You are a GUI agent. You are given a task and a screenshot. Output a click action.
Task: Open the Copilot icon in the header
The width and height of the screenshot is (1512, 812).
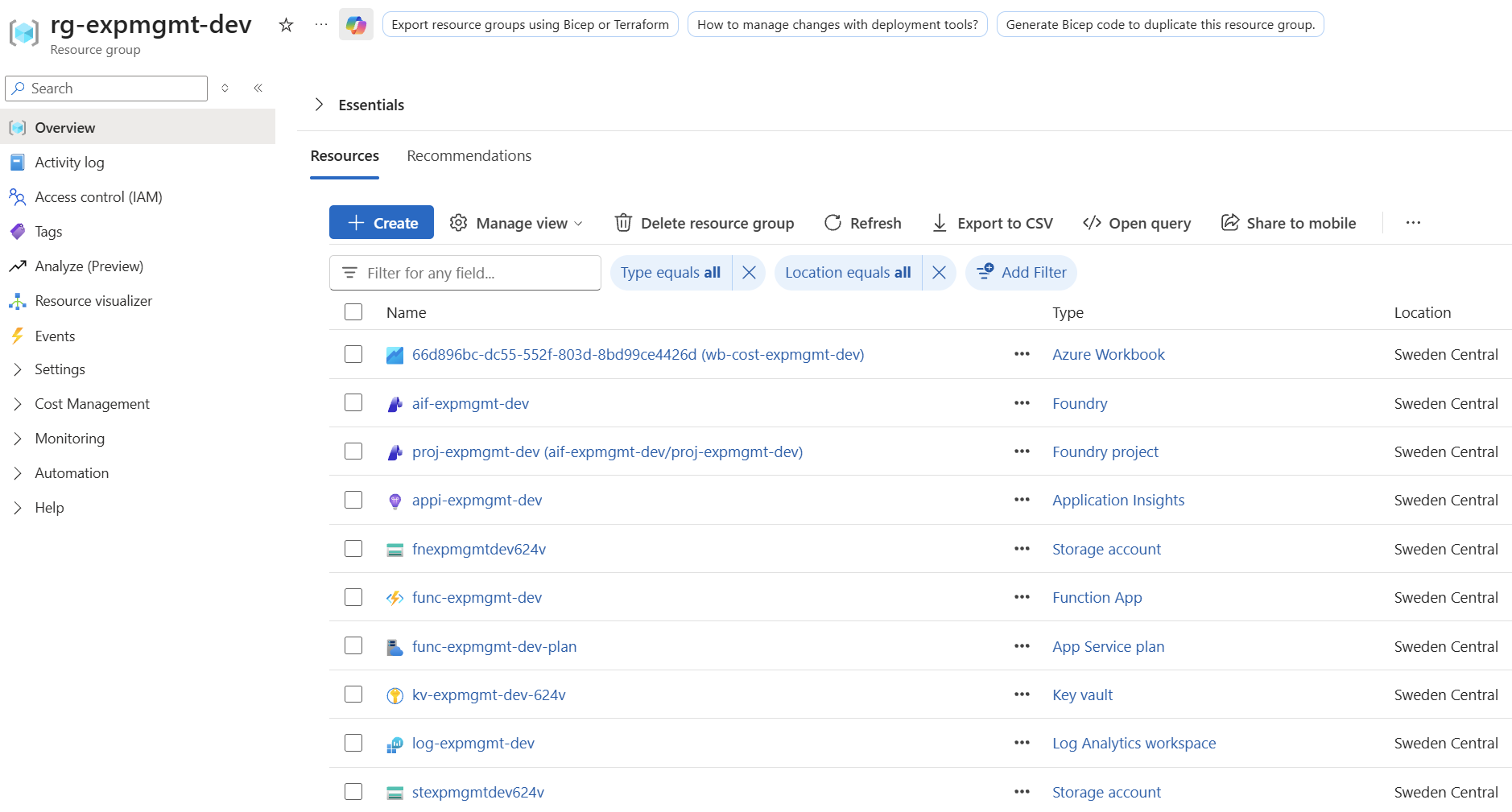(x=356, y=25)
